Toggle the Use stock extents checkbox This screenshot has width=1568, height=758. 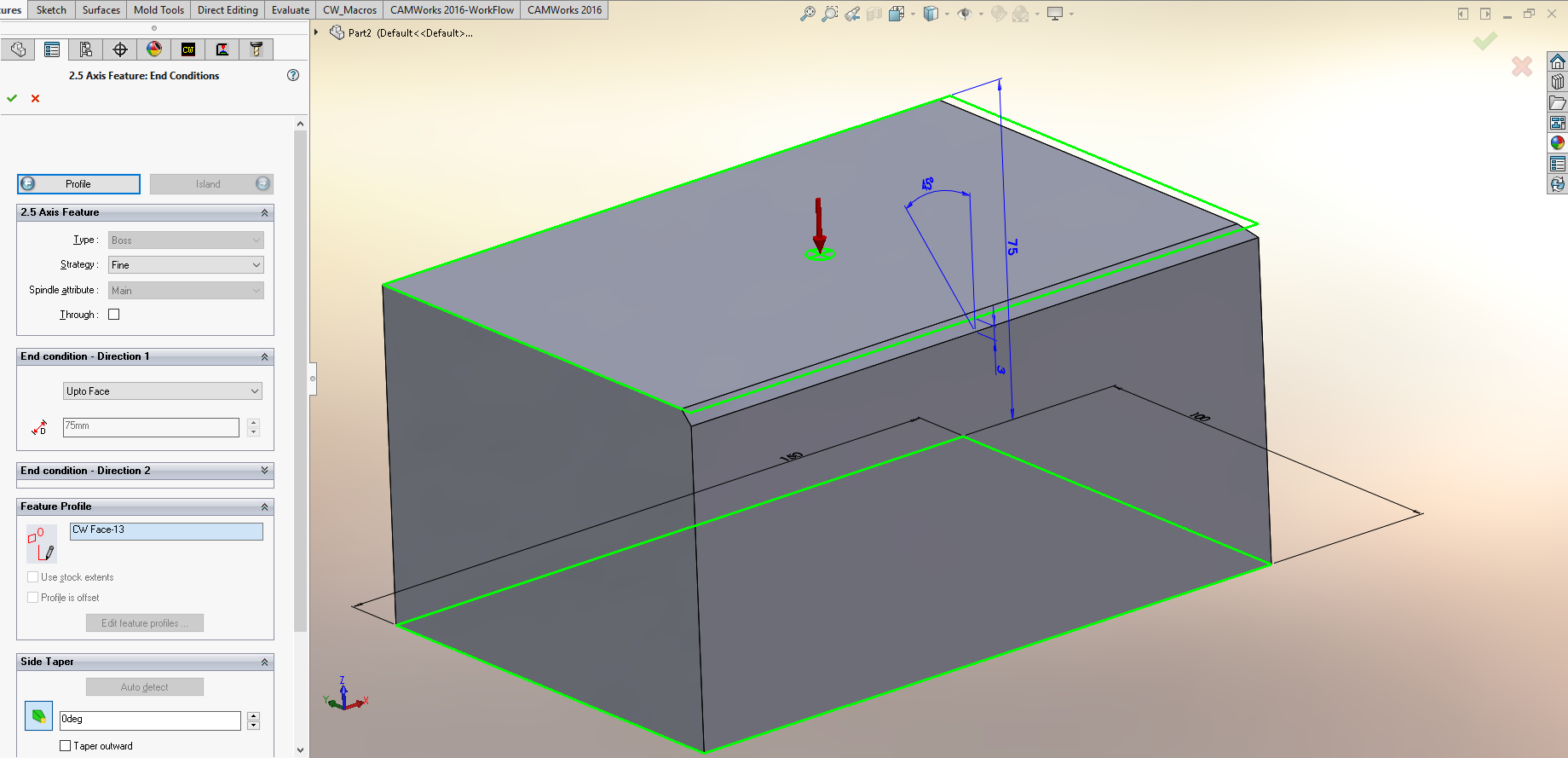point(33,577)
